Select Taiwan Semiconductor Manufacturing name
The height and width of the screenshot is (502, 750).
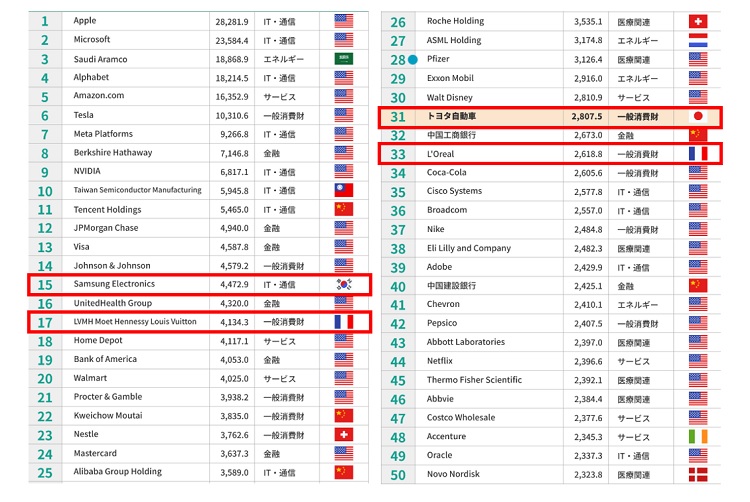137,190
